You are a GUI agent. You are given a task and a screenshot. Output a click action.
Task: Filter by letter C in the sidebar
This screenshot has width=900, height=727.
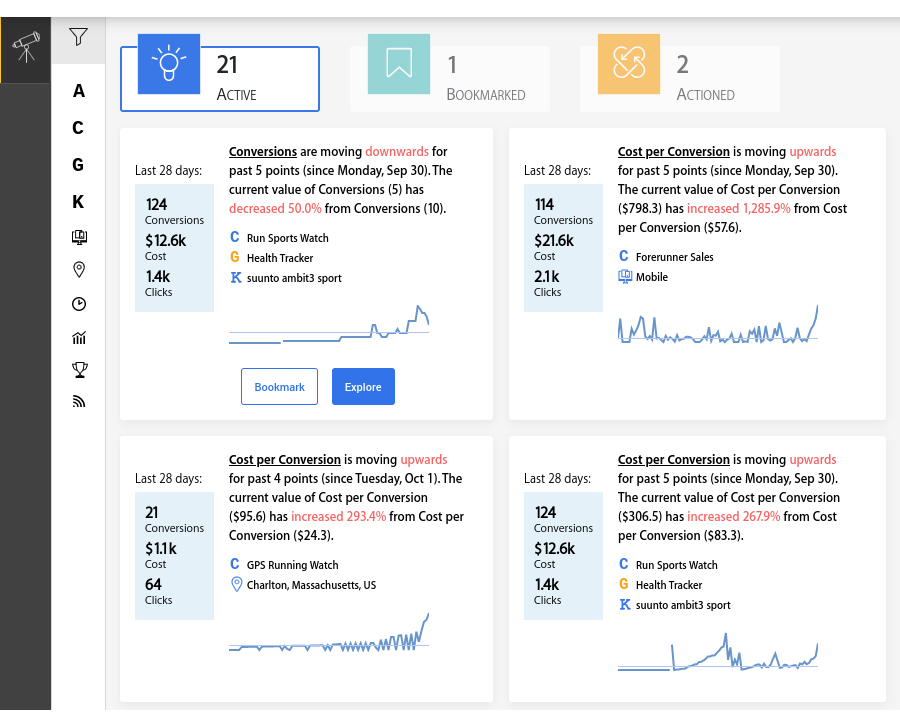pos(78,127)
